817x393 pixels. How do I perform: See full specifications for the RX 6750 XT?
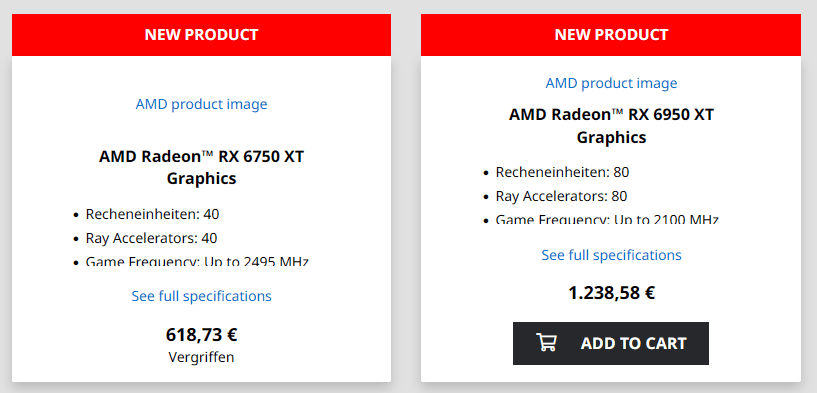pos(201,296)
